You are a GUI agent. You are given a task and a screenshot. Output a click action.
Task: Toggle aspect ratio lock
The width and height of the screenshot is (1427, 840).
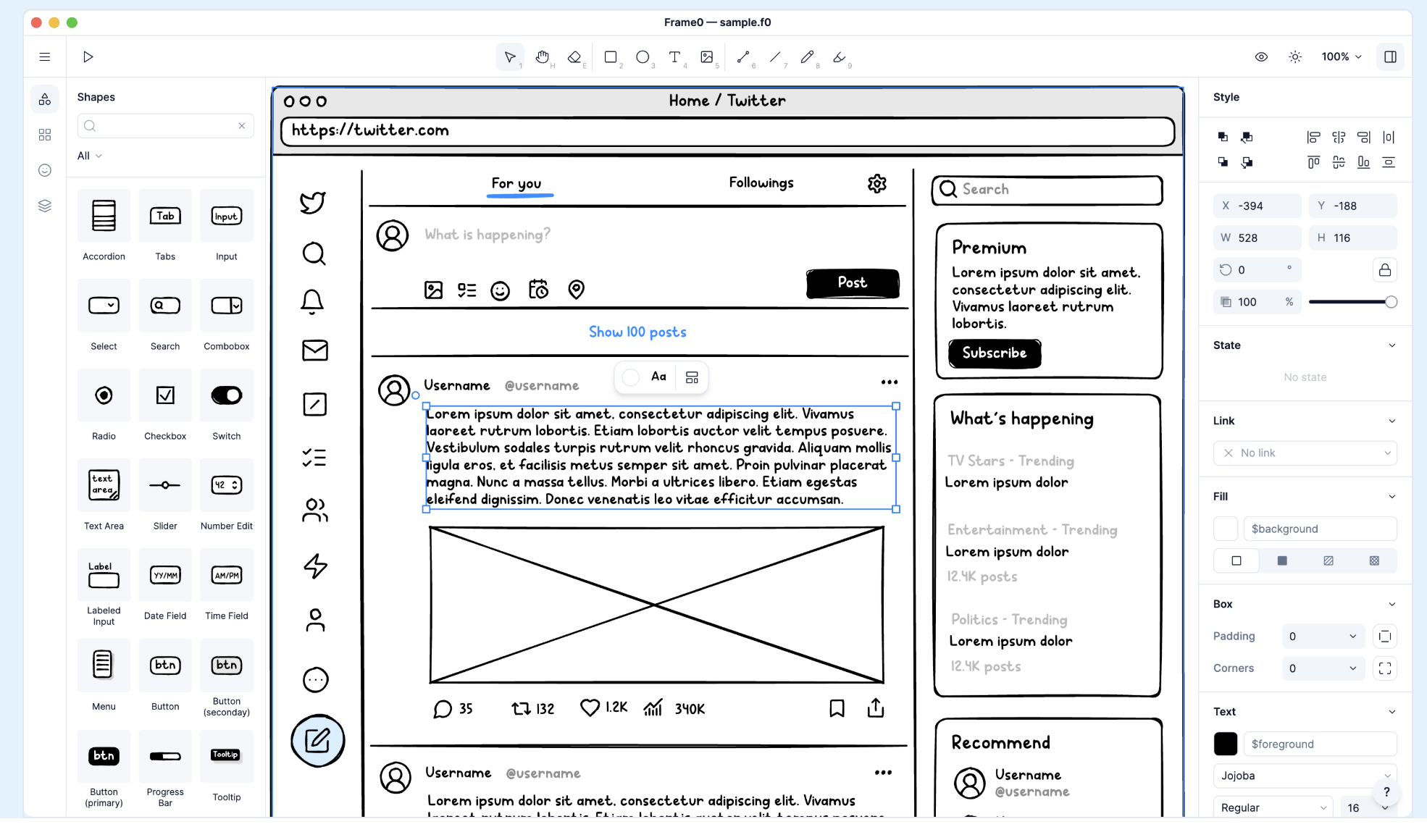(x=1384, y=270)
